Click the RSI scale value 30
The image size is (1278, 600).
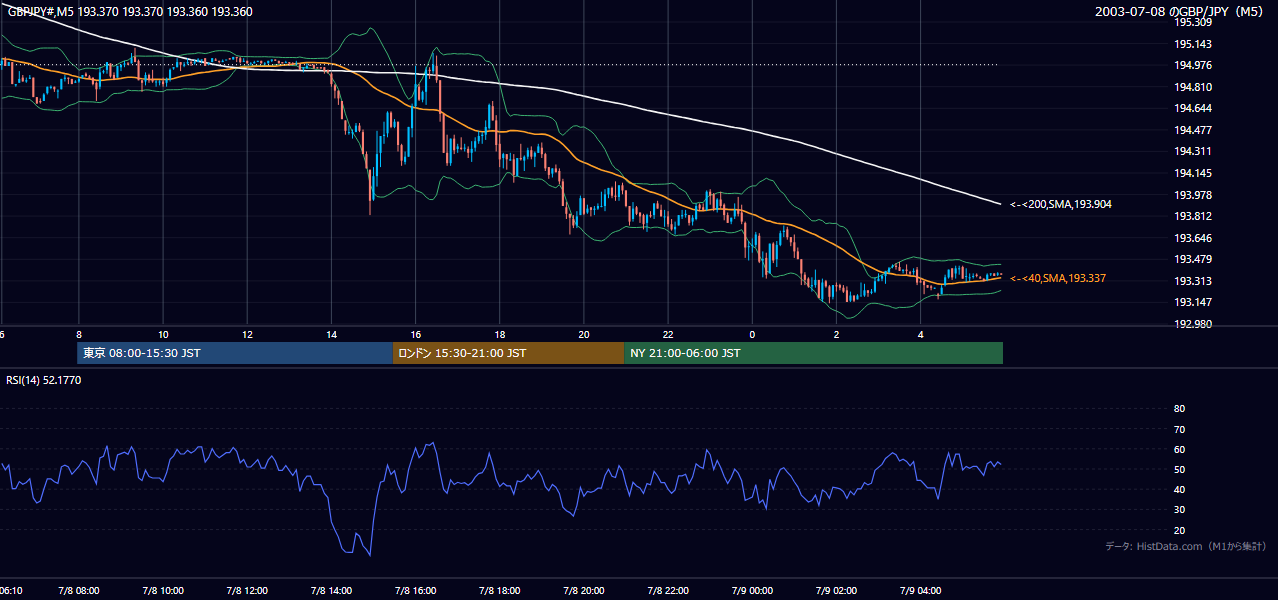pyautogui.click(x=1179, y=510)
